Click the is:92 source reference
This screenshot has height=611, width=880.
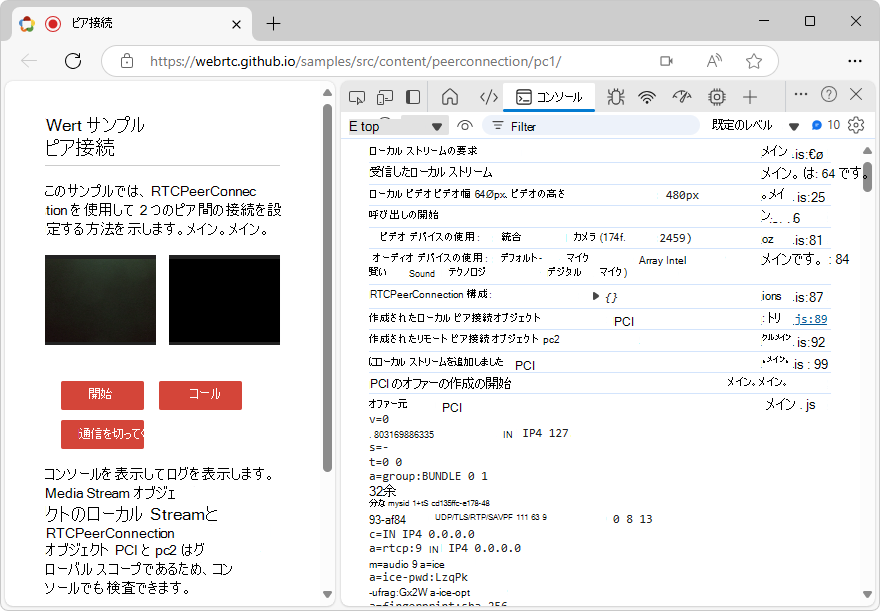point(809,342)
